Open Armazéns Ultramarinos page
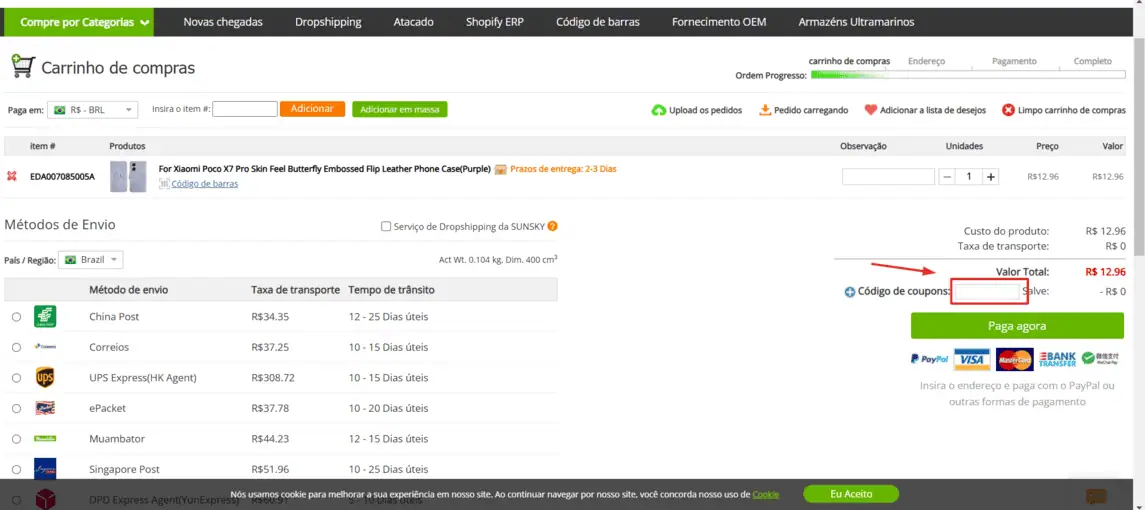The image size is (1145, 510). click(x=856, y=22)
